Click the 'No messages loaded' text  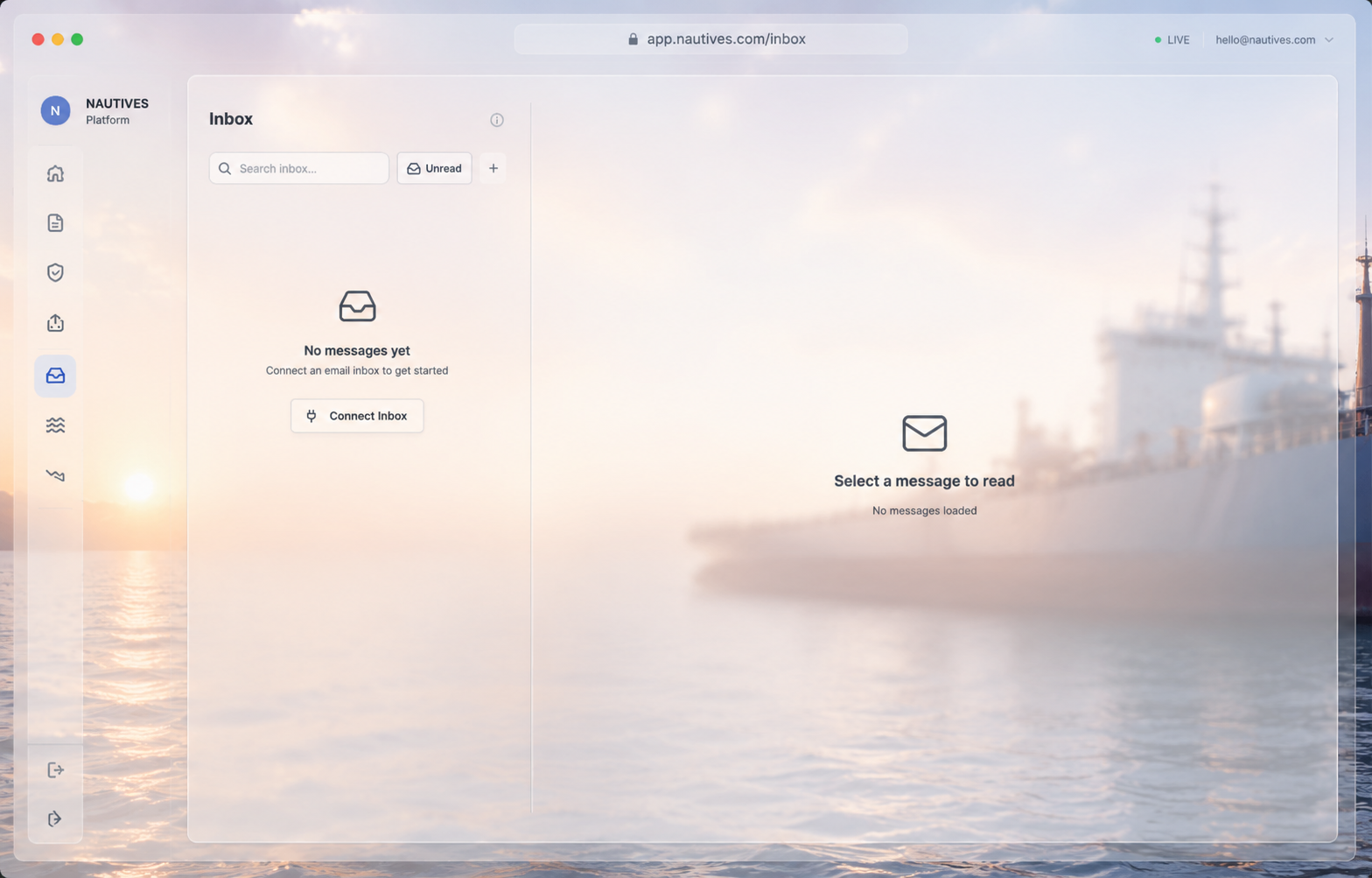[924, 510]
